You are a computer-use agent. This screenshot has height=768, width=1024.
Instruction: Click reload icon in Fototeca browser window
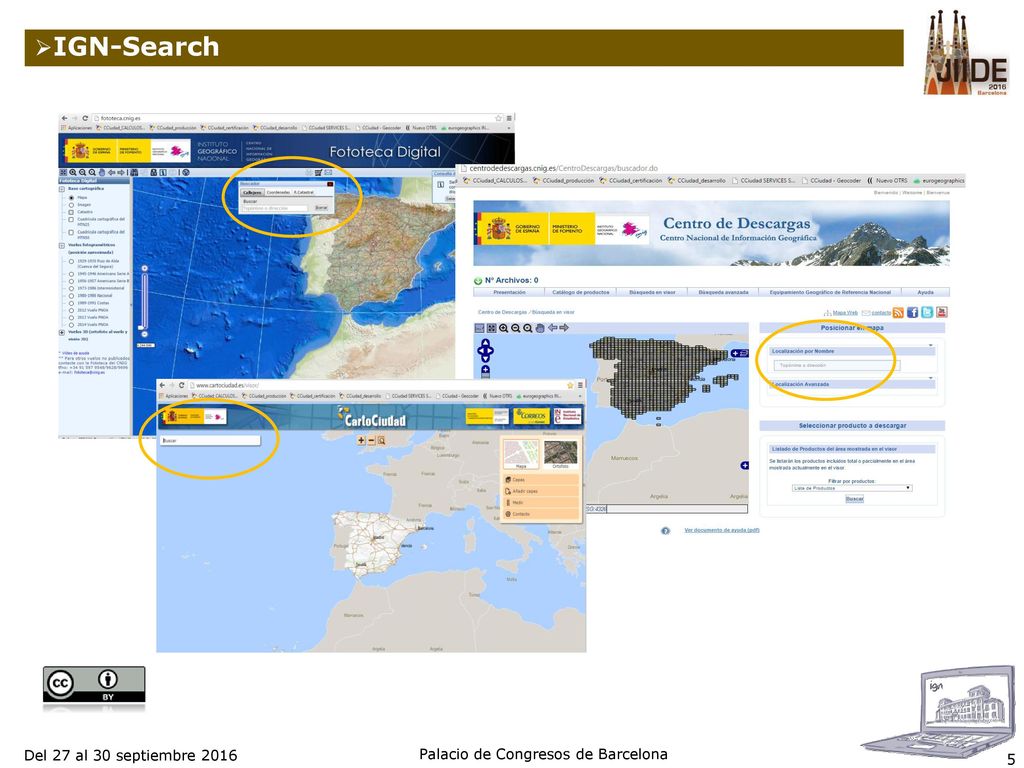coord(85,118)
